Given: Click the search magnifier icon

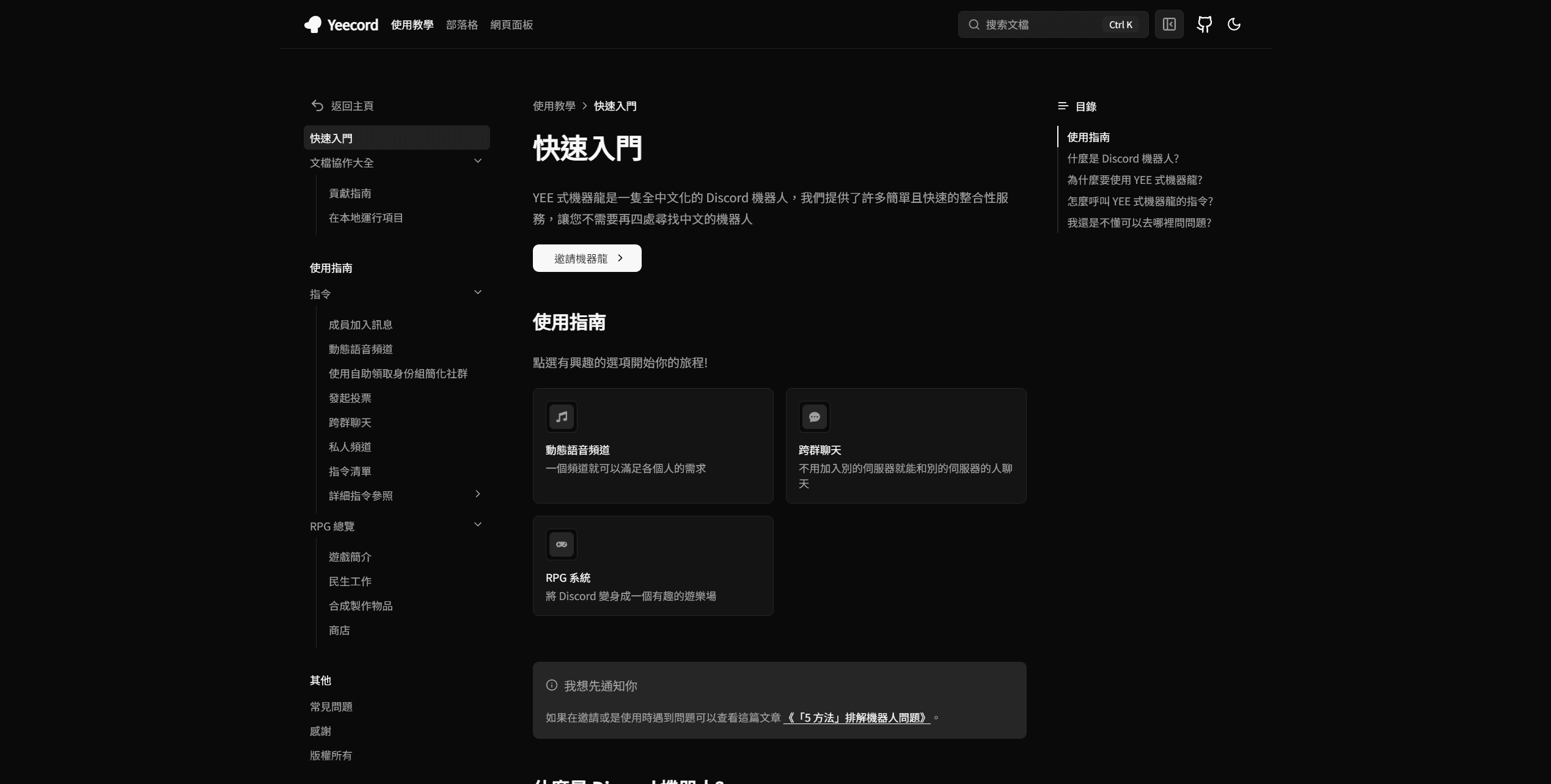Looking at the screenshot, I should click(x=974, y=24).
